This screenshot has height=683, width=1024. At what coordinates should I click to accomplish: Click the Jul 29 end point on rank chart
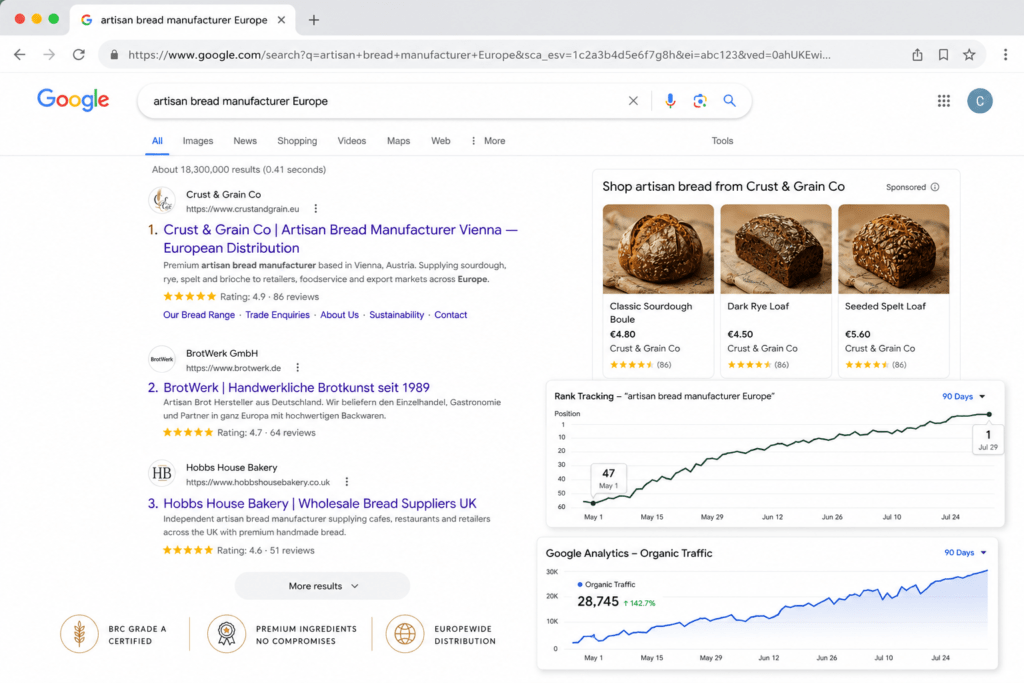tap(989, 414)
